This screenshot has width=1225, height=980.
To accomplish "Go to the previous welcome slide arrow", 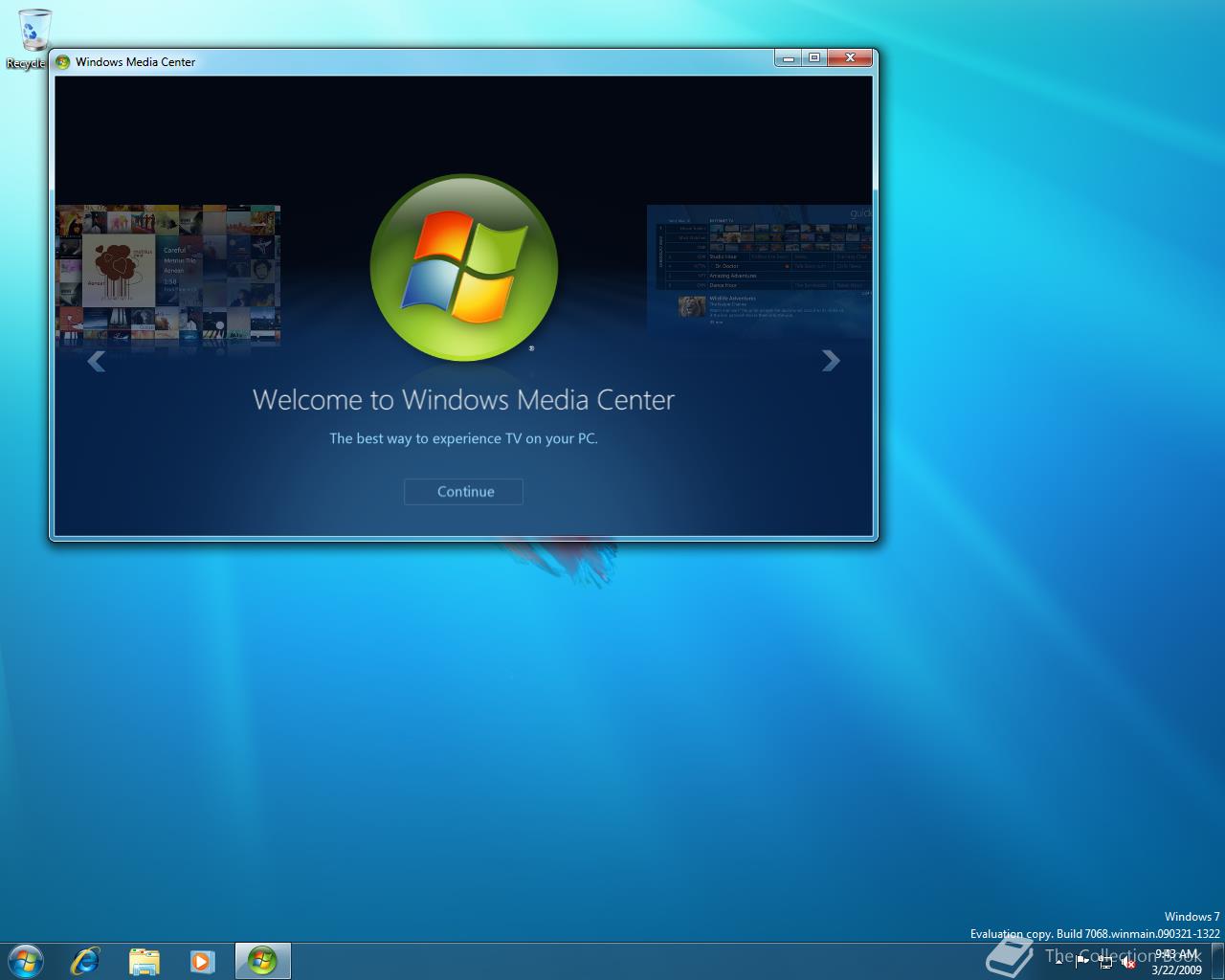I will 96,361.
